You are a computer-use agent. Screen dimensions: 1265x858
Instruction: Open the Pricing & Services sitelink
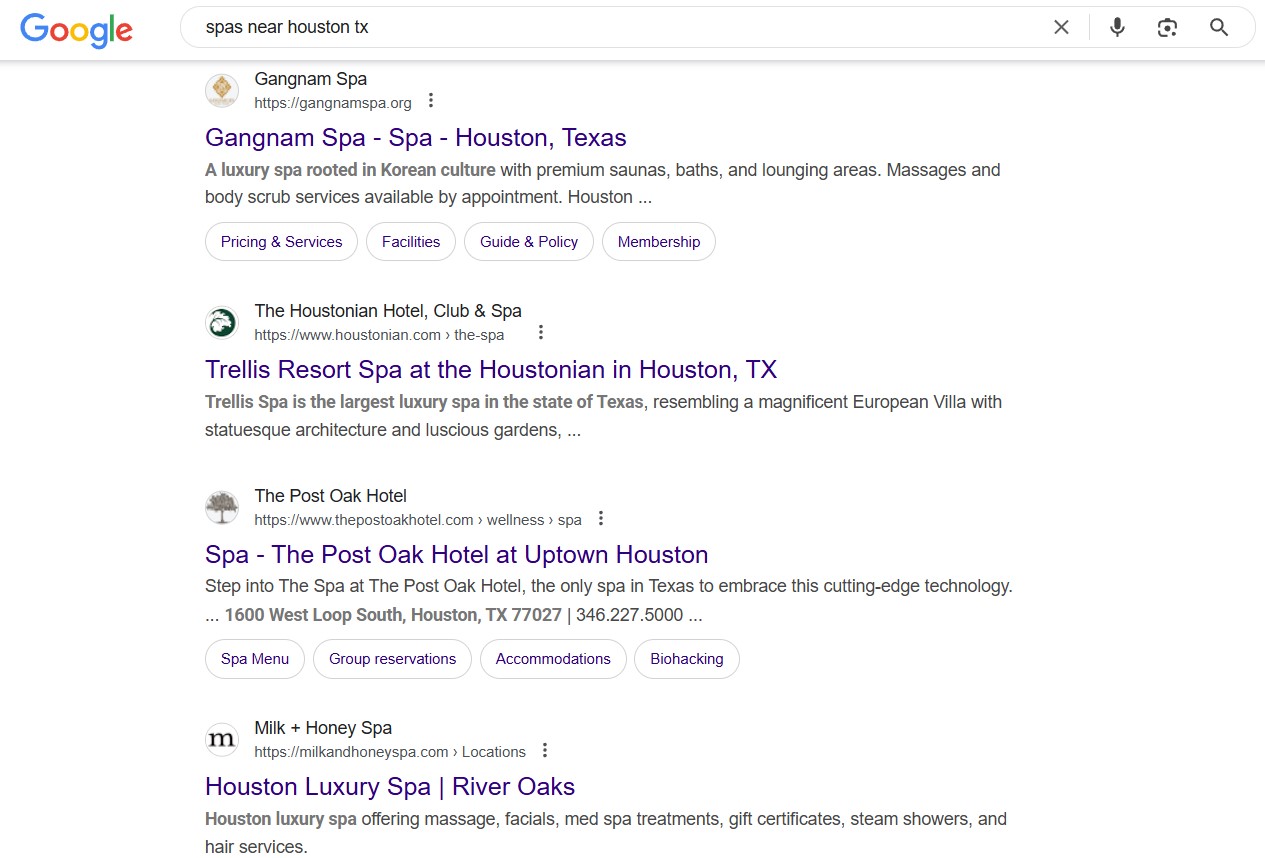click(281, 241)
